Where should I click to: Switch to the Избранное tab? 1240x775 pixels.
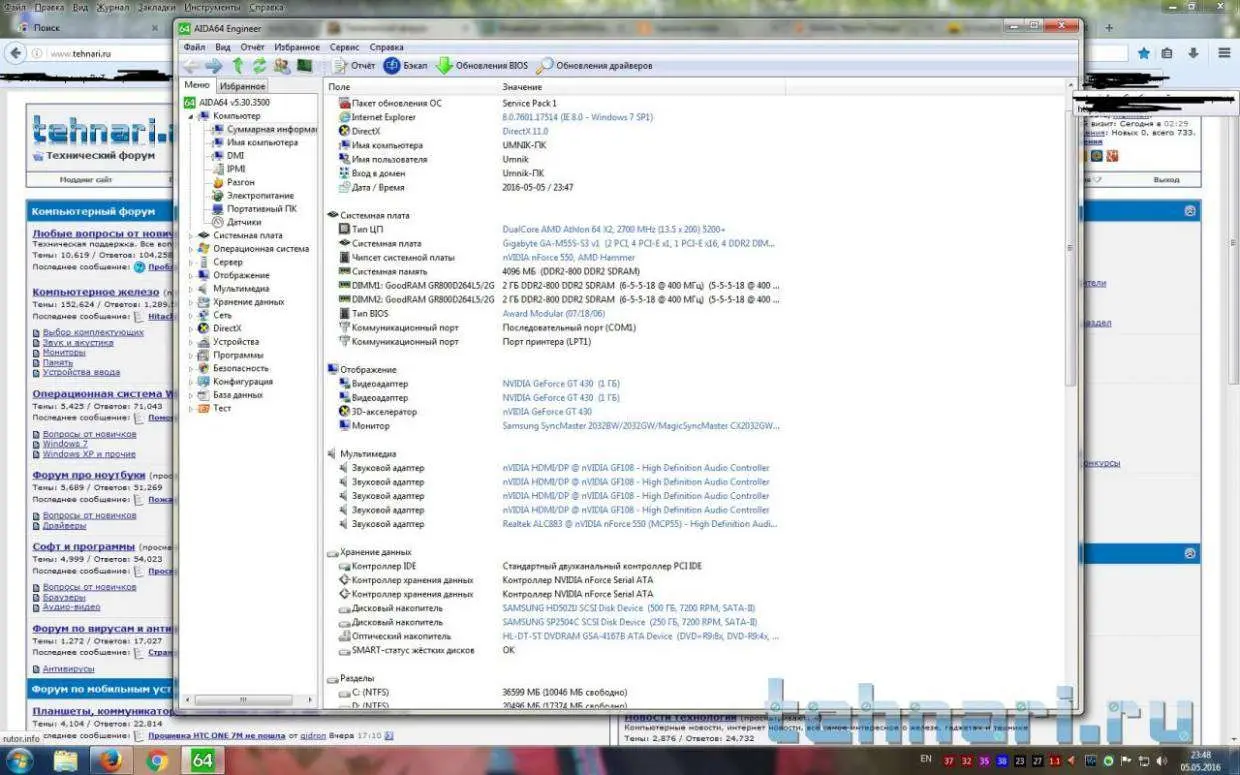pos(242,87)
